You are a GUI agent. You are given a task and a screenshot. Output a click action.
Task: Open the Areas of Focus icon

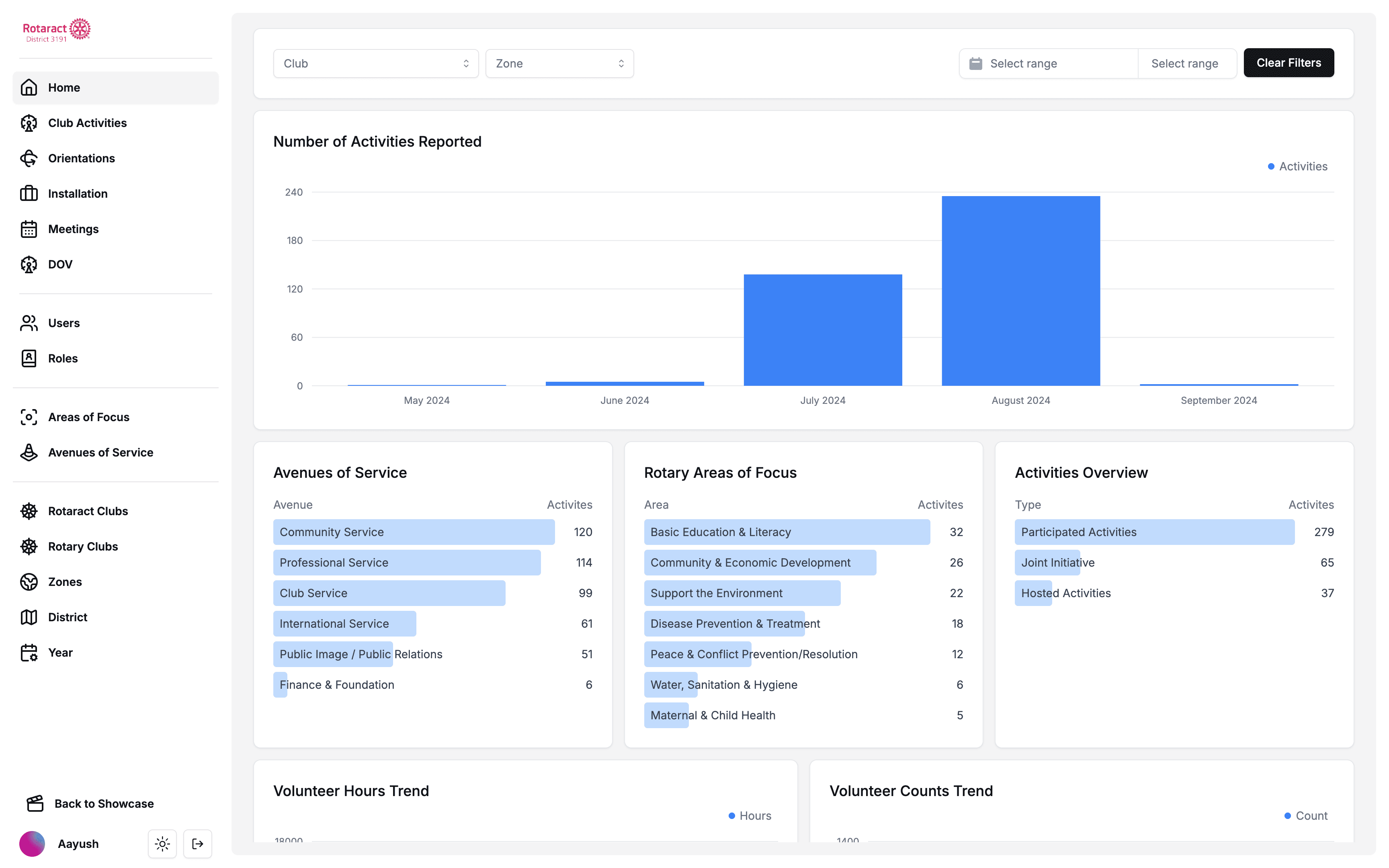(29, 418)
